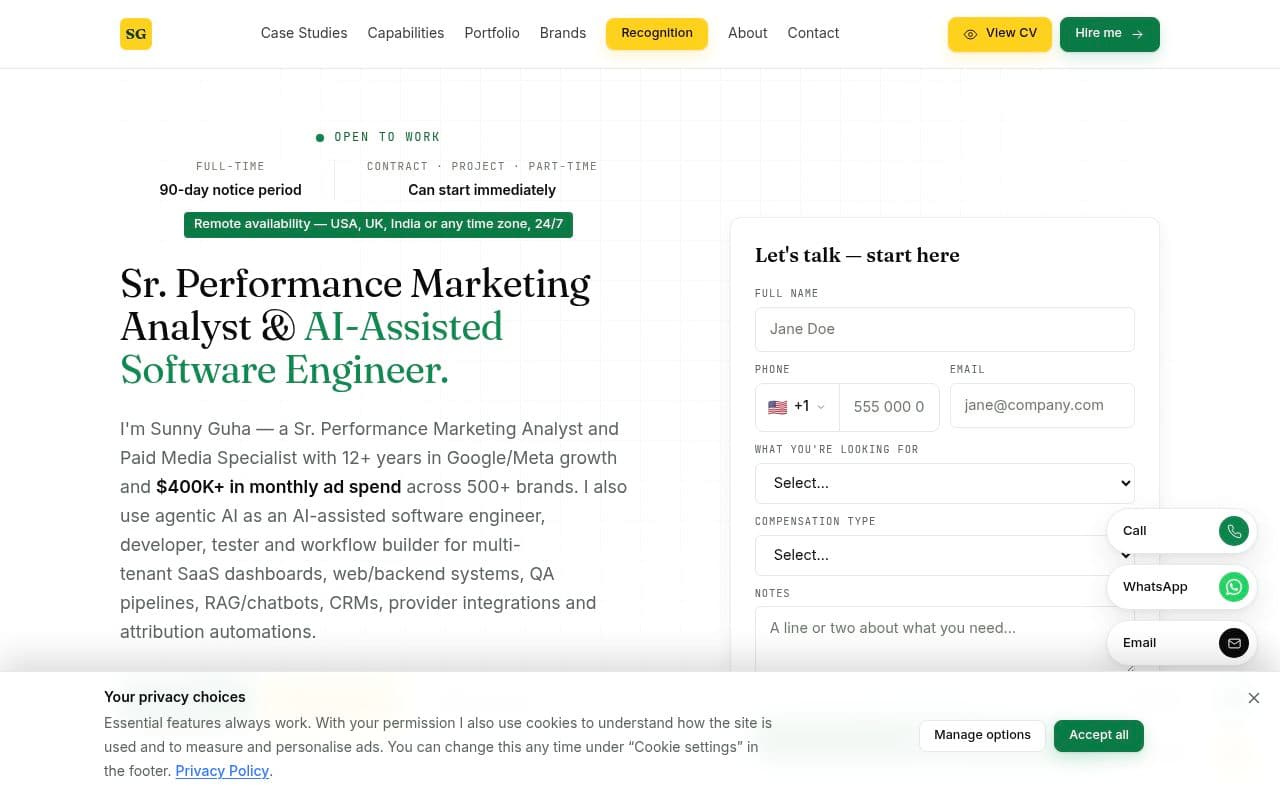
Task: Open the Capabilities nav item
Action: [x=406, y=33]
